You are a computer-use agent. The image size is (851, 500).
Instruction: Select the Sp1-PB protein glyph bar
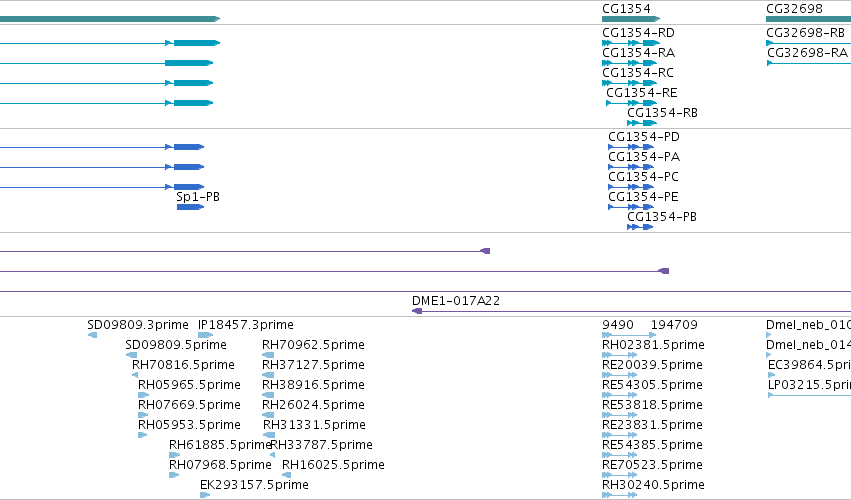tap(190, 207)
